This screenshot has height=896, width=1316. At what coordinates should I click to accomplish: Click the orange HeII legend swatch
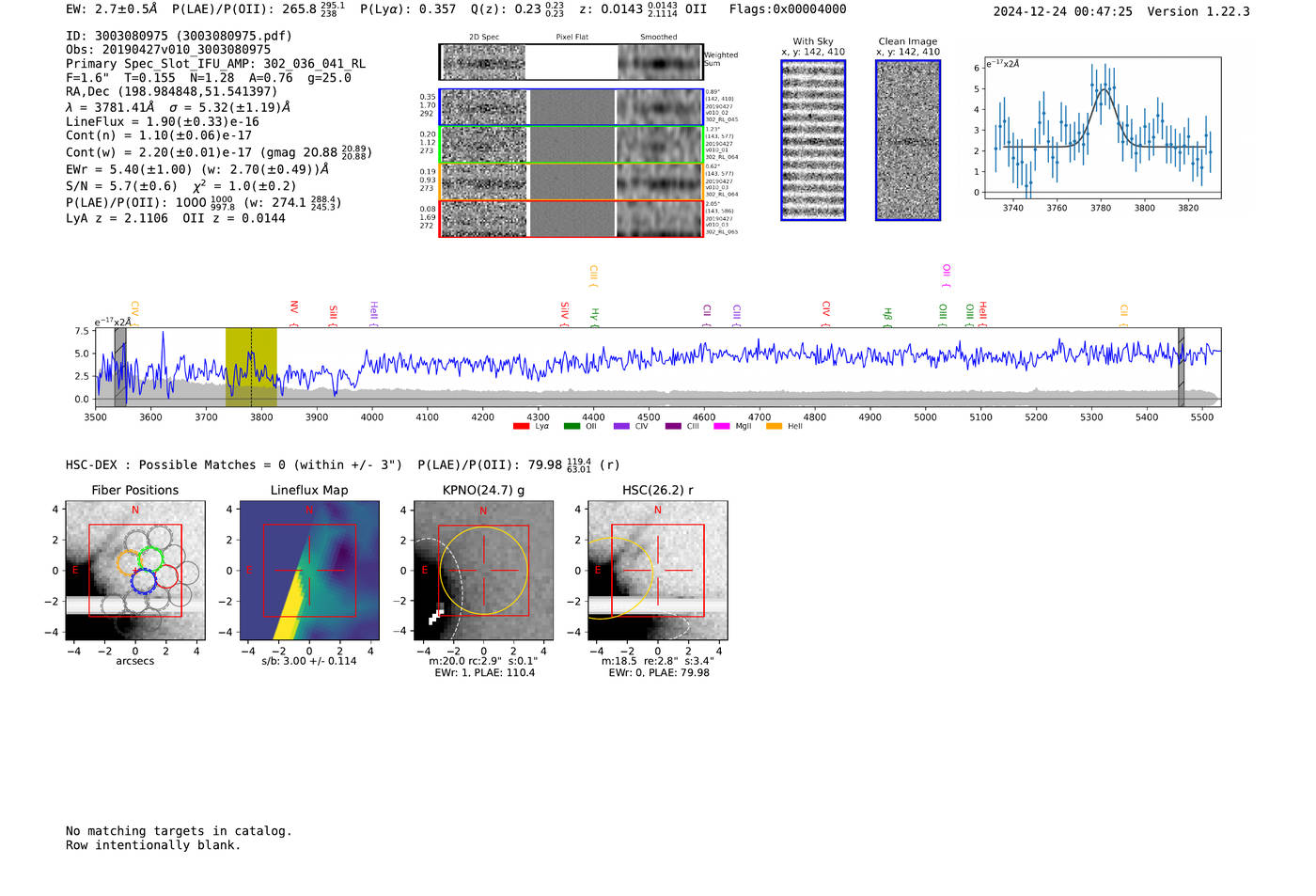(774, 427)
